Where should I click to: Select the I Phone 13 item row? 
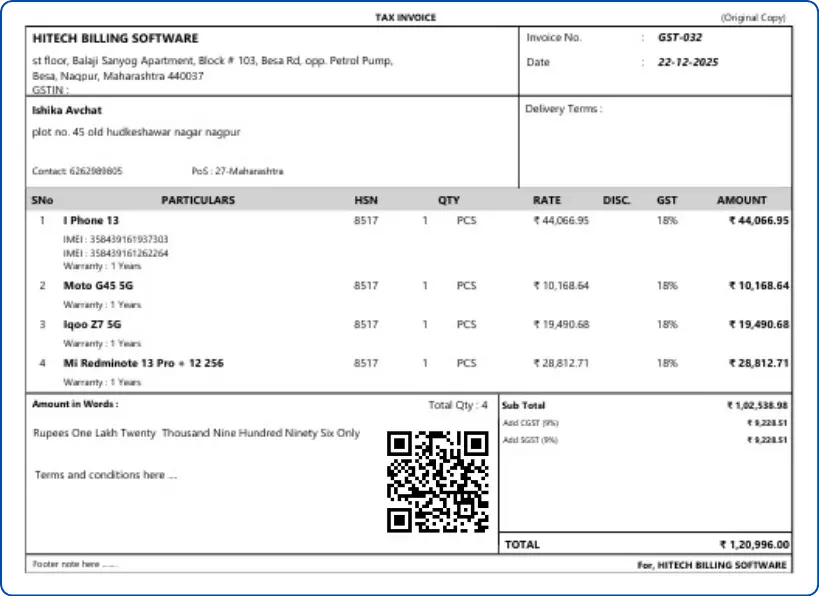(x=91, y=221)
